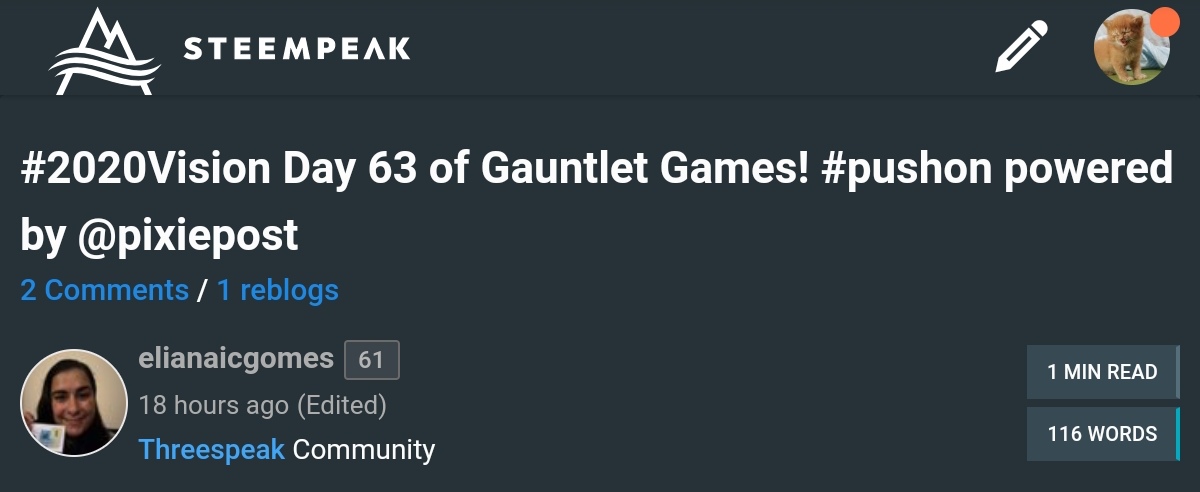1200x492 pixels.
Task: Click the 116 WORDS badge
Action: click(x=1103, y=434)
